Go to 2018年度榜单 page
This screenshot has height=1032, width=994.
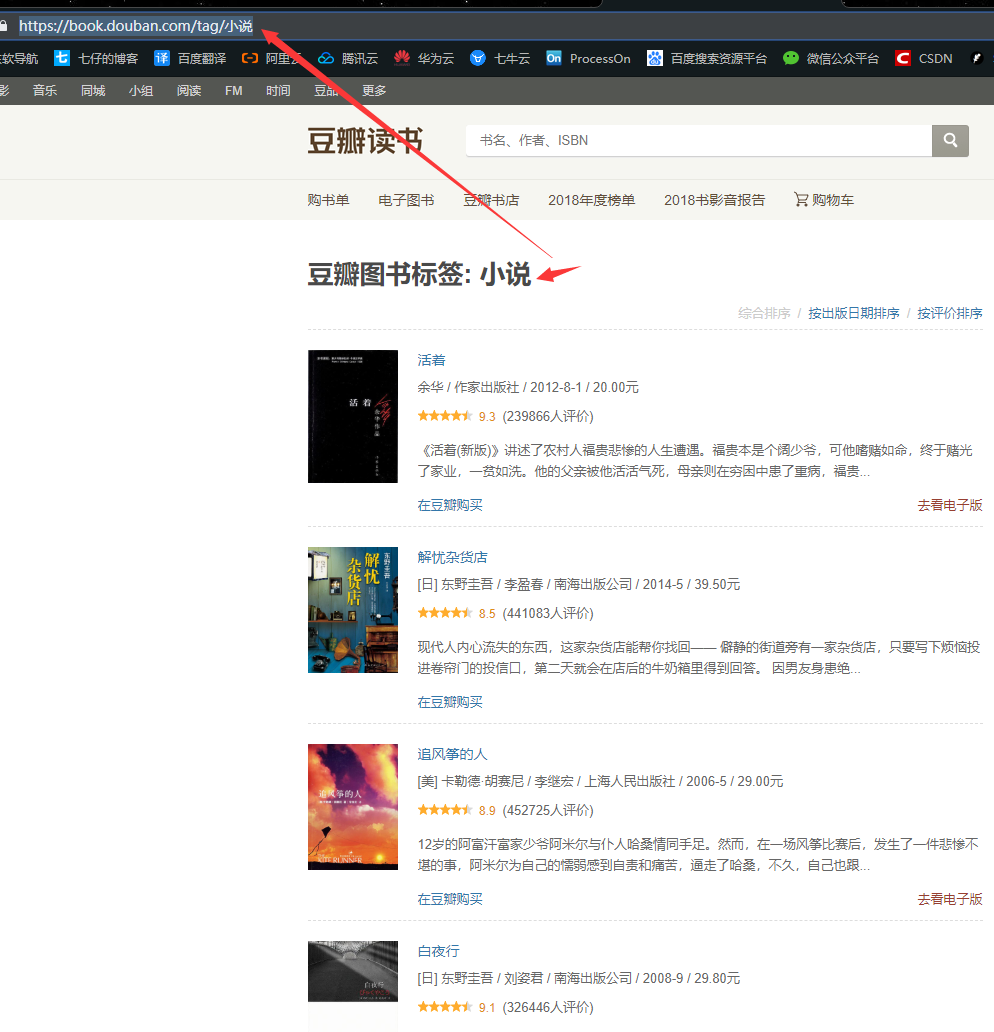[591, 199]
